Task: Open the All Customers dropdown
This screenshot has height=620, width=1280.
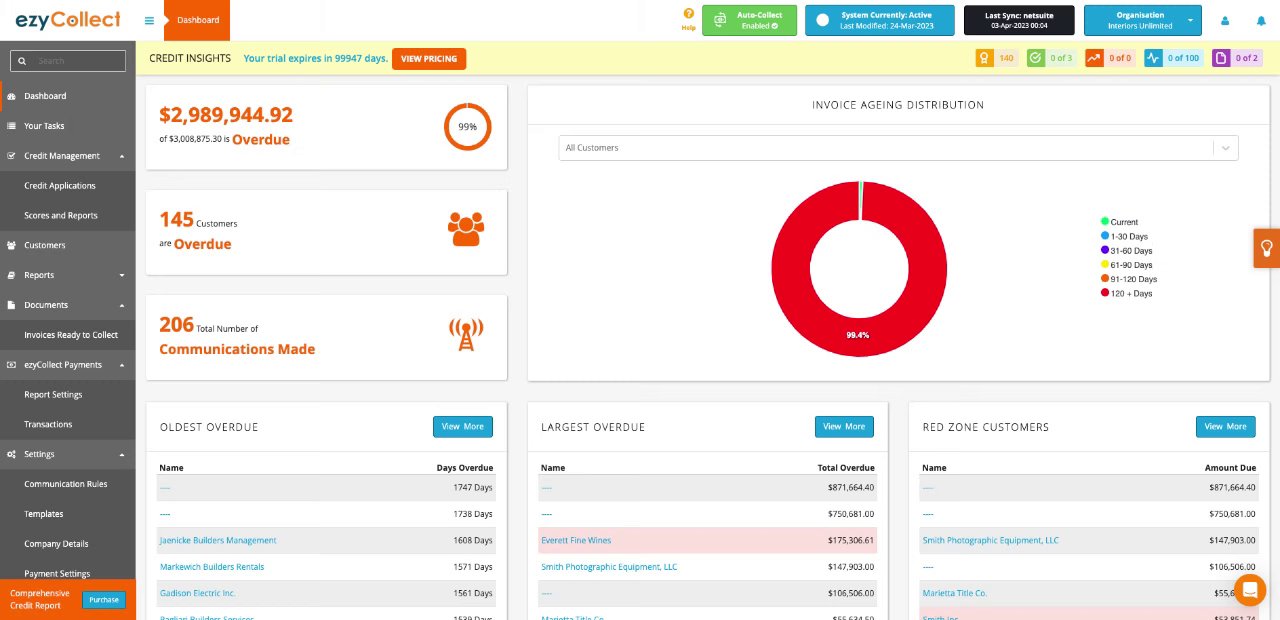Action: (x=898, y=148)
